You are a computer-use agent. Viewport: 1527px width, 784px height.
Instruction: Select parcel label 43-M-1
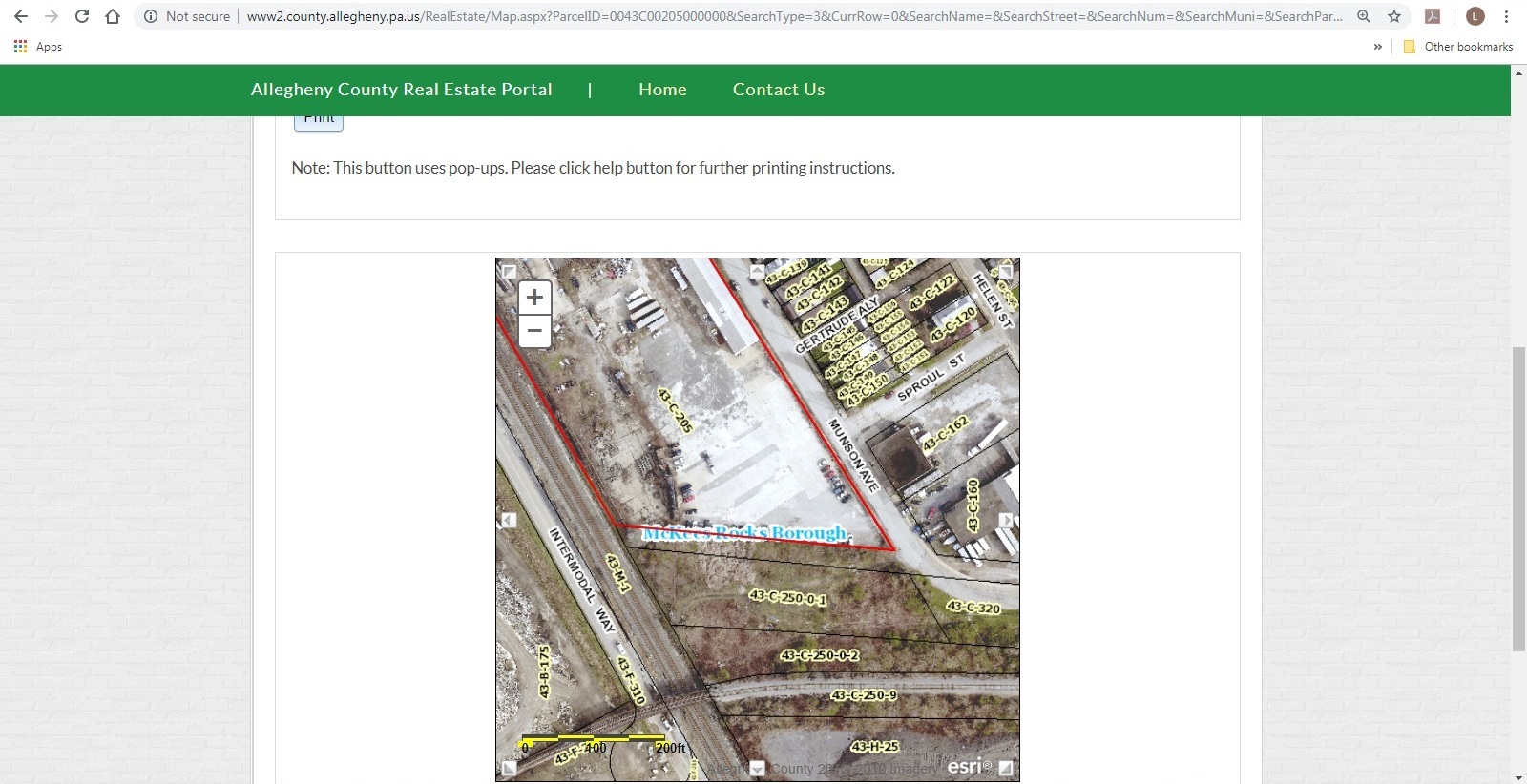(x=618, y=573)
